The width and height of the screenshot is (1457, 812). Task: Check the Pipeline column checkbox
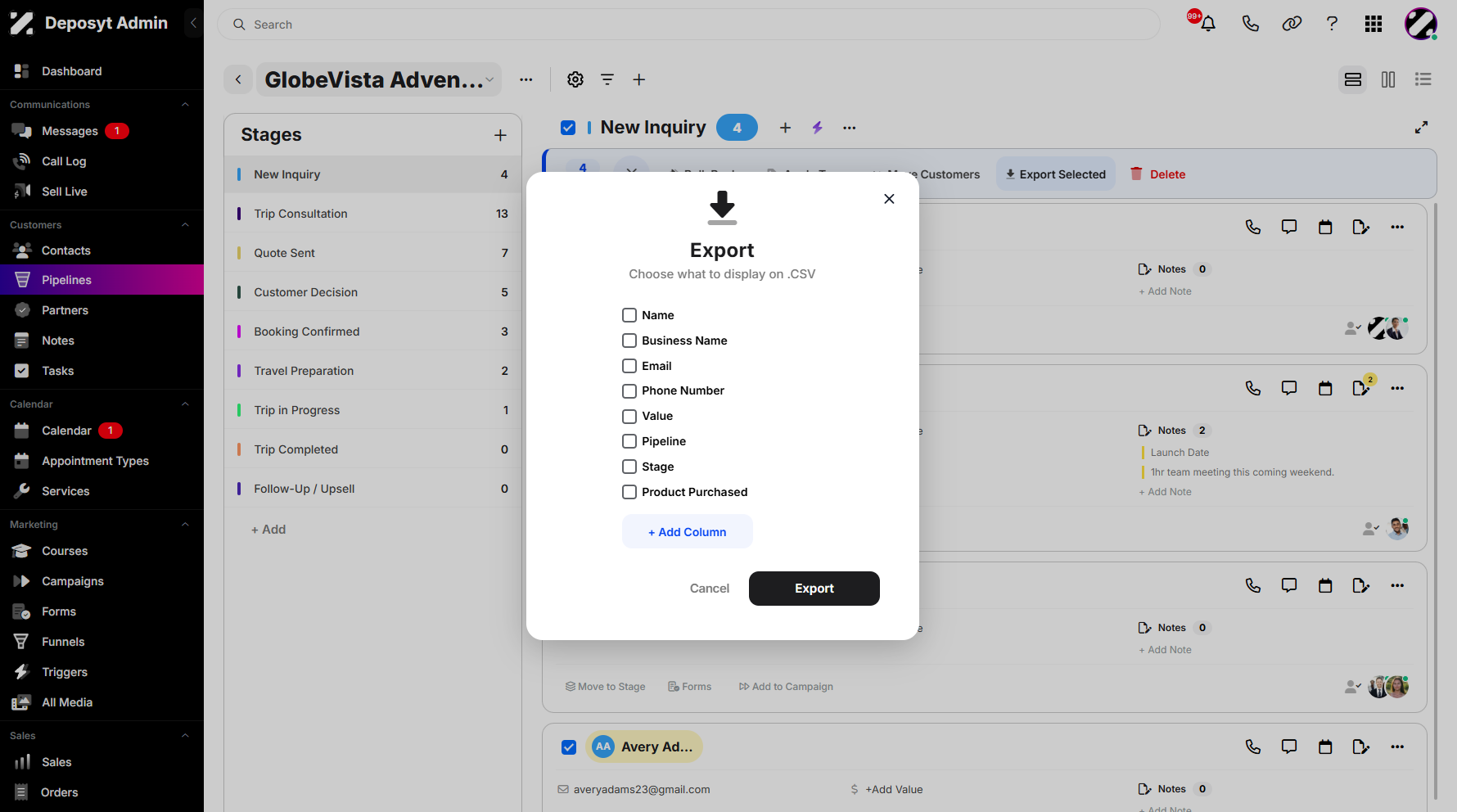[x=629, y=441]
